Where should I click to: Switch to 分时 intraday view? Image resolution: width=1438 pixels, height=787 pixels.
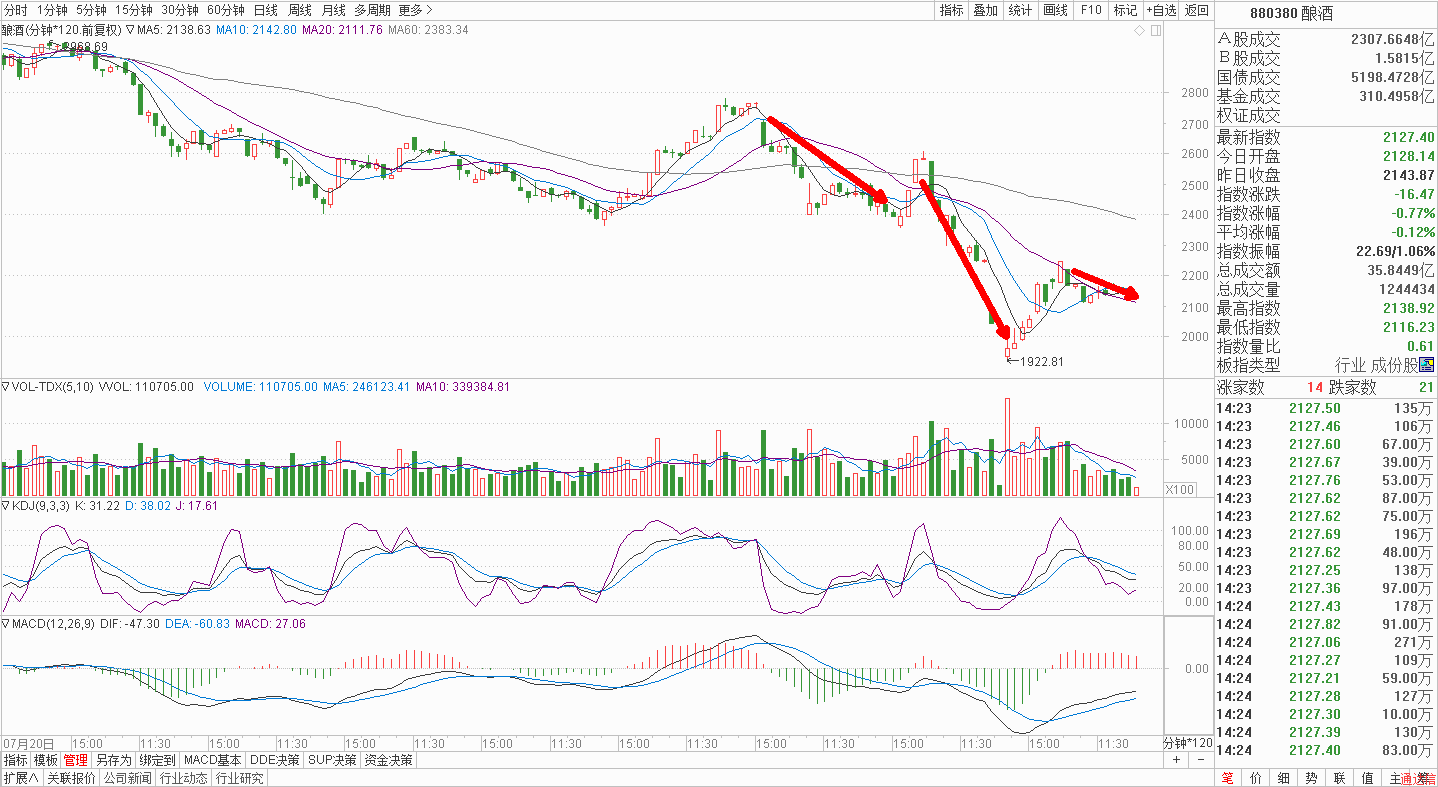pyautogui.click(x=15, y=10)
